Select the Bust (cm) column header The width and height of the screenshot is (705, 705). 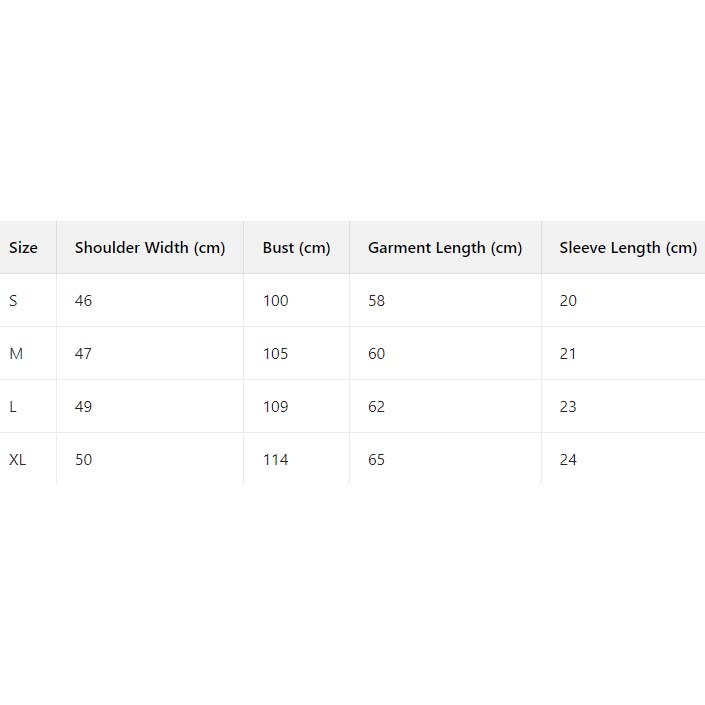(296, 248)
